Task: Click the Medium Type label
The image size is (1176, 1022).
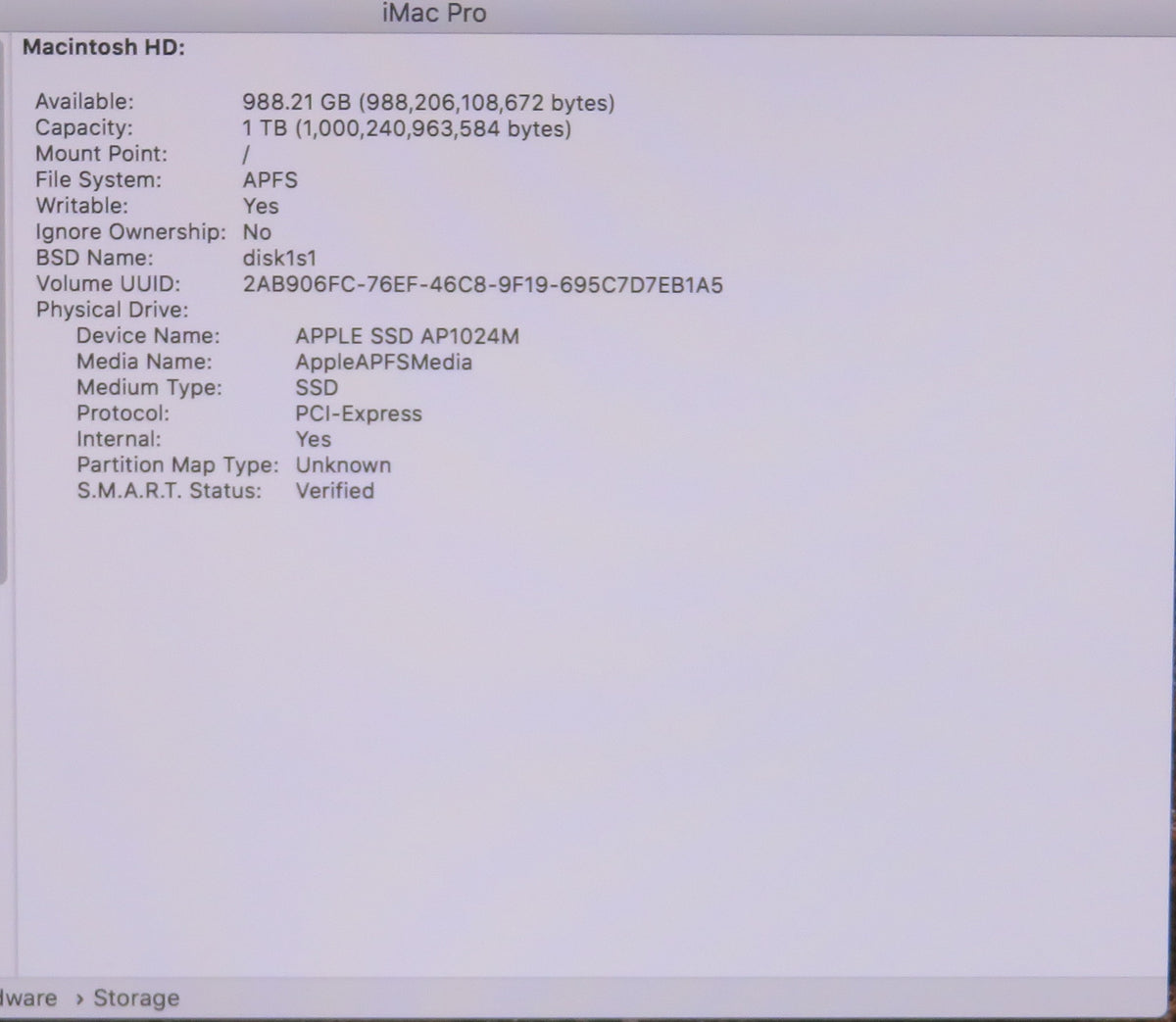Action: pyautogui.click(x=149, y=388)
